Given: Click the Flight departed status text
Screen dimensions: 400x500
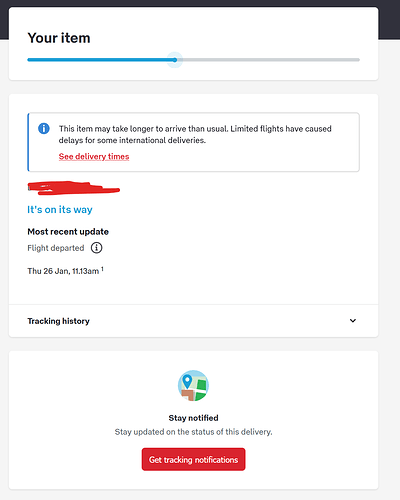Looking at the screenshot, I should pos(56,248).
